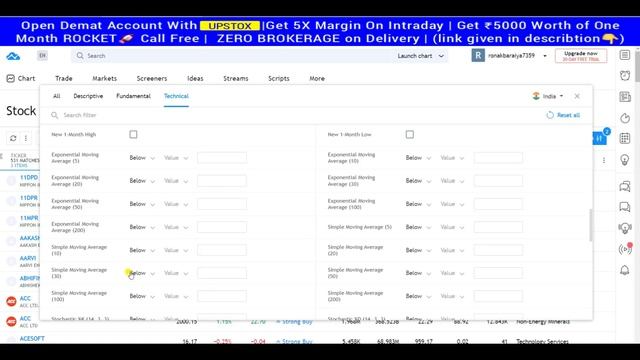Viewport: 640px width, 360px height.
Task: Open the news panel icon in right sidebar
Action: pyautogui.click(x=624, y=97)
